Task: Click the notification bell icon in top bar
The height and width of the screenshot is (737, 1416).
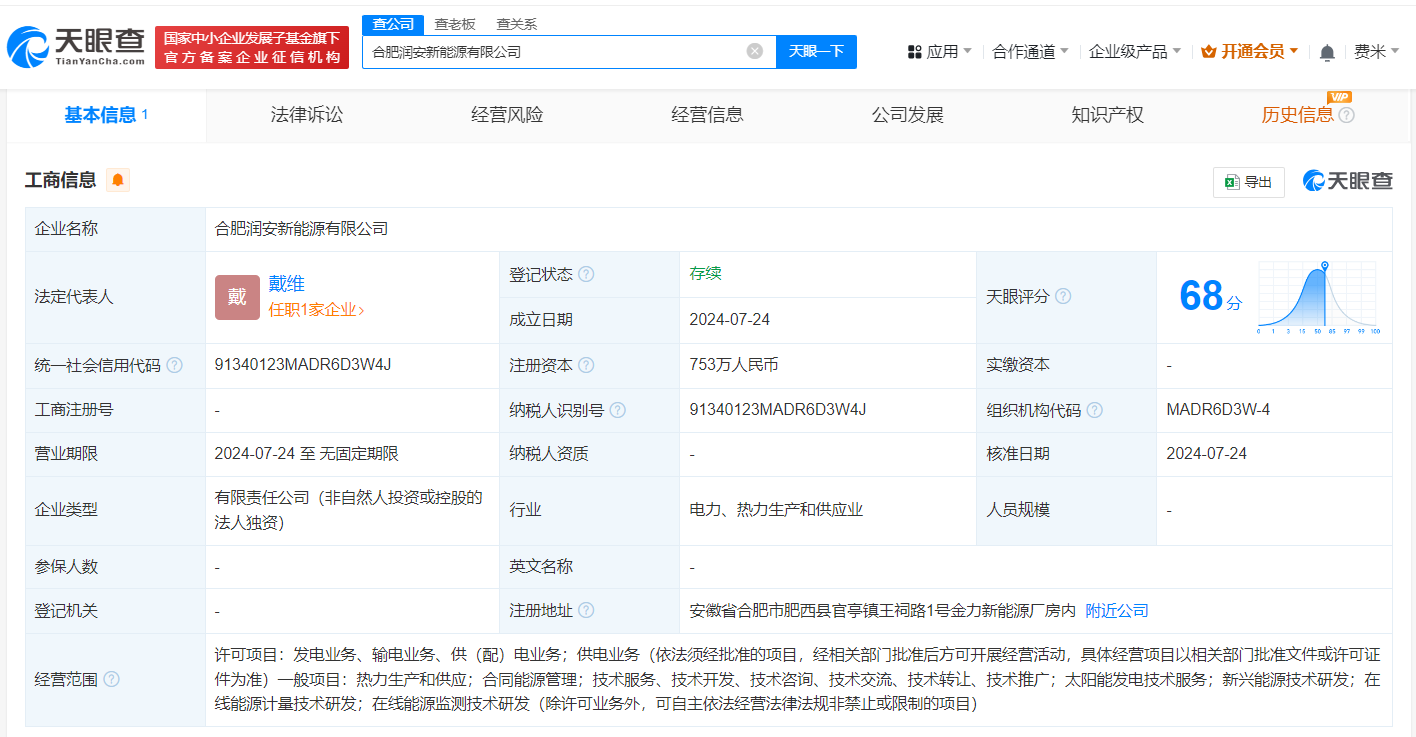Action: [x=1327, y=51]
